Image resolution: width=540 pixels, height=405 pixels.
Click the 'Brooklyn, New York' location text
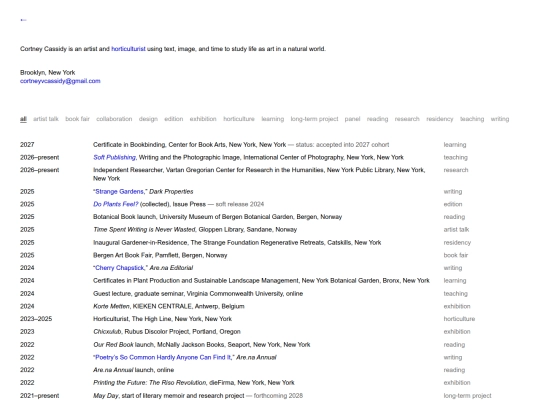coord(48,73)
